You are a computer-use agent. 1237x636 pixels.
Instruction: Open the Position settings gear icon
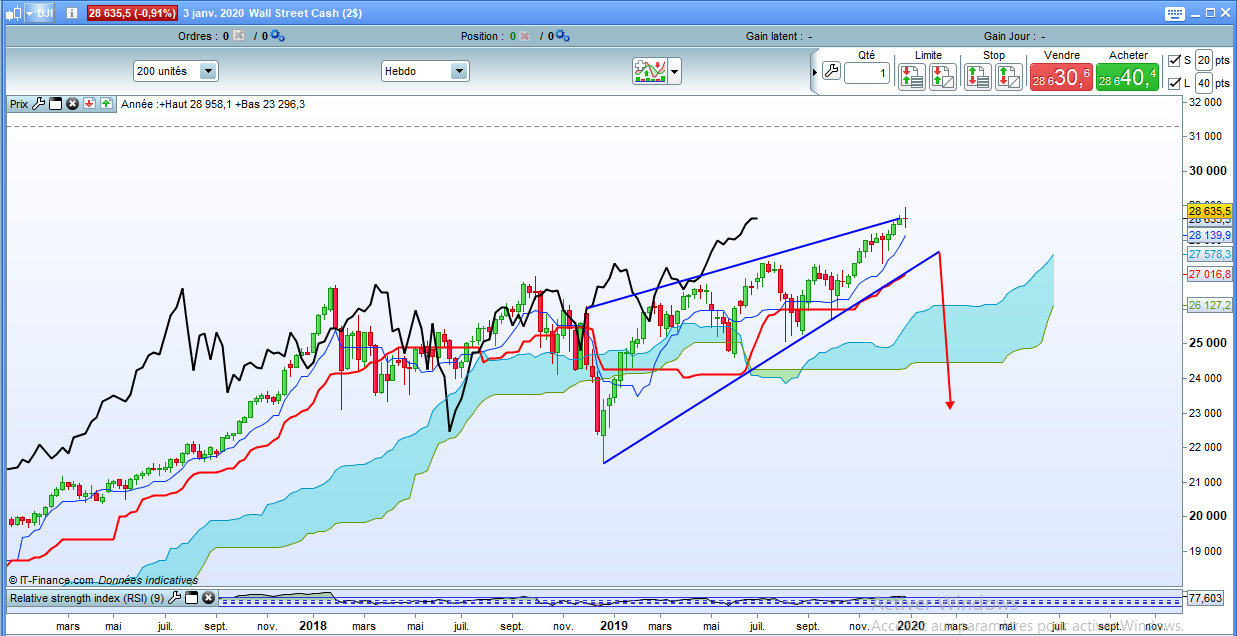(x=562, y=36)
